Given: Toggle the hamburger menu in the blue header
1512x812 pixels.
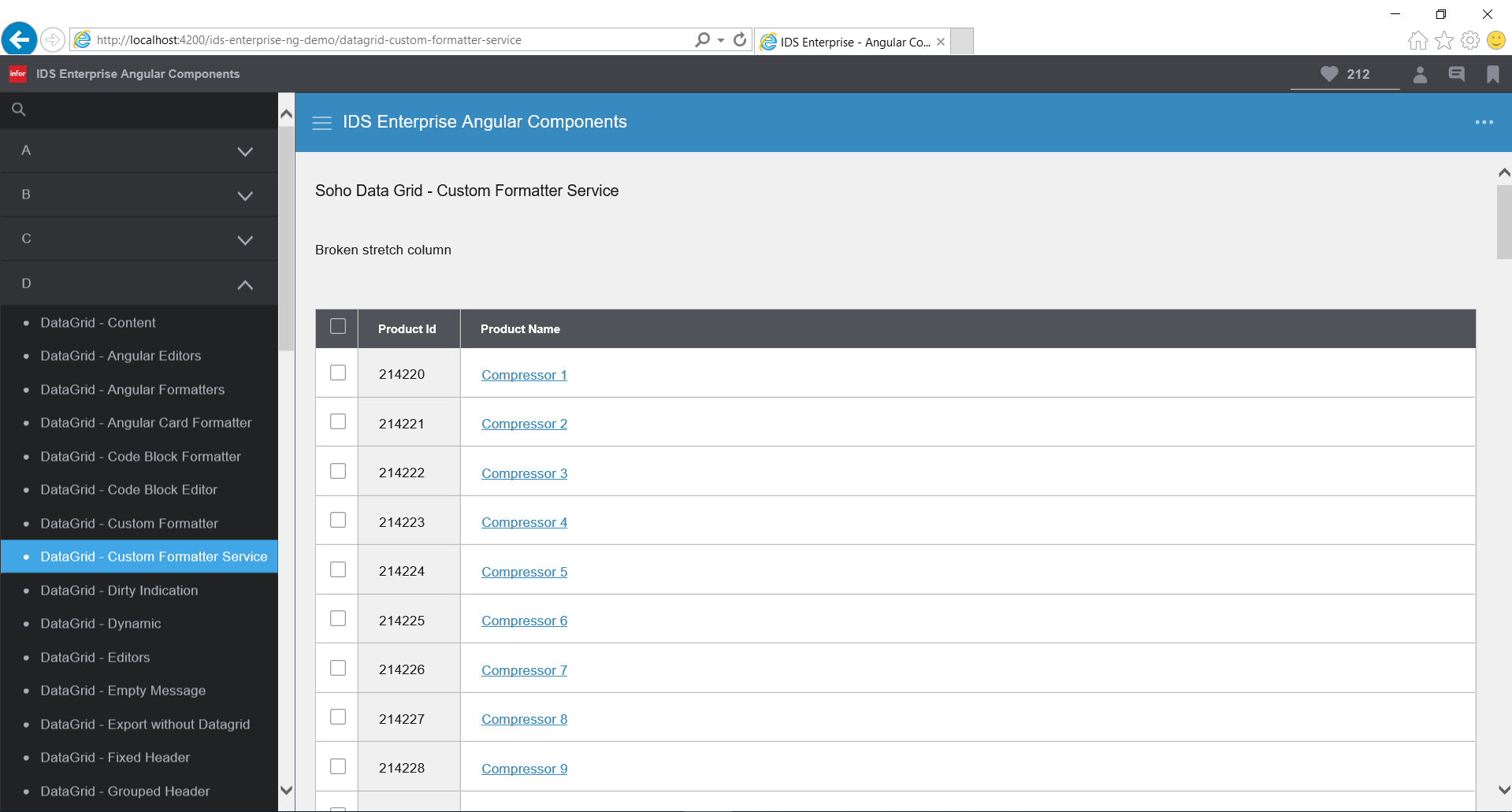Looking at the screenshot, I should point(321,123).
